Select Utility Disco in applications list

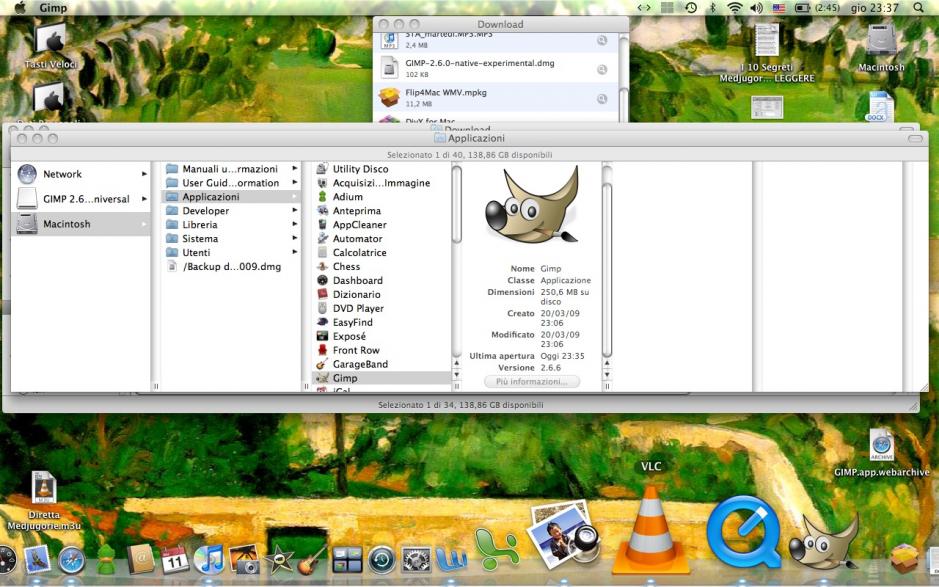pyautogui.click(x=381, y=169)
